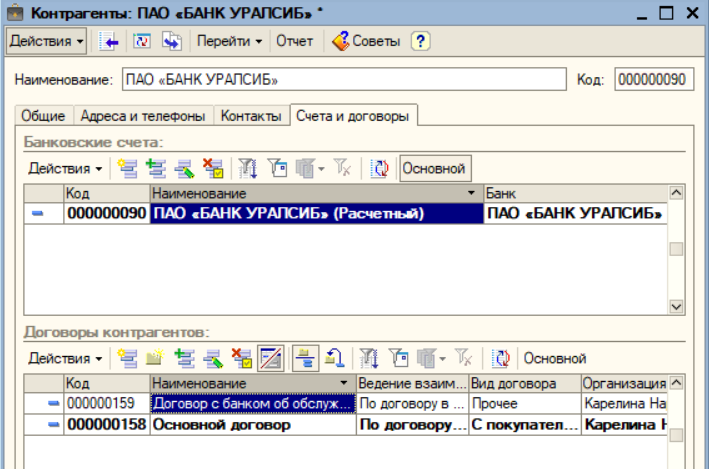Add a new bank account with the Add icon
Image resolution: width=709 pixels, height=469 pixels.
pos(127,168)
